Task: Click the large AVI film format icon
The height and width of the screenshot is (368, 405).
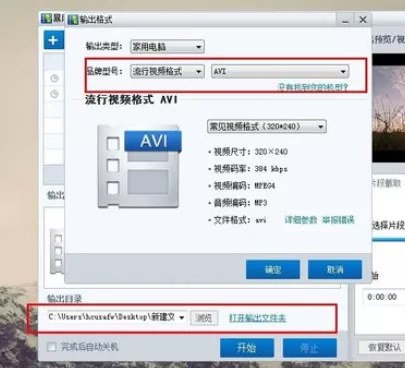Action: 139,167
